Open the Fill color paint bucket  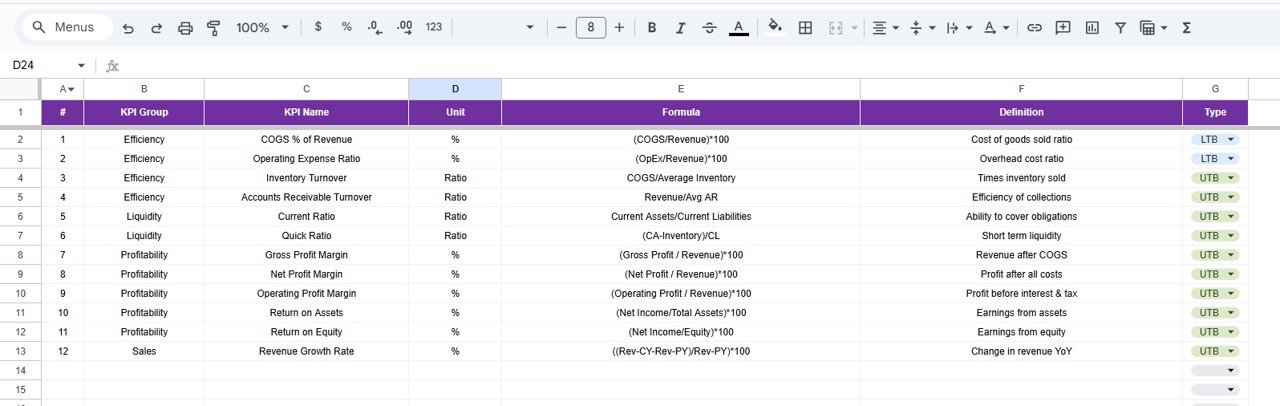774,28
